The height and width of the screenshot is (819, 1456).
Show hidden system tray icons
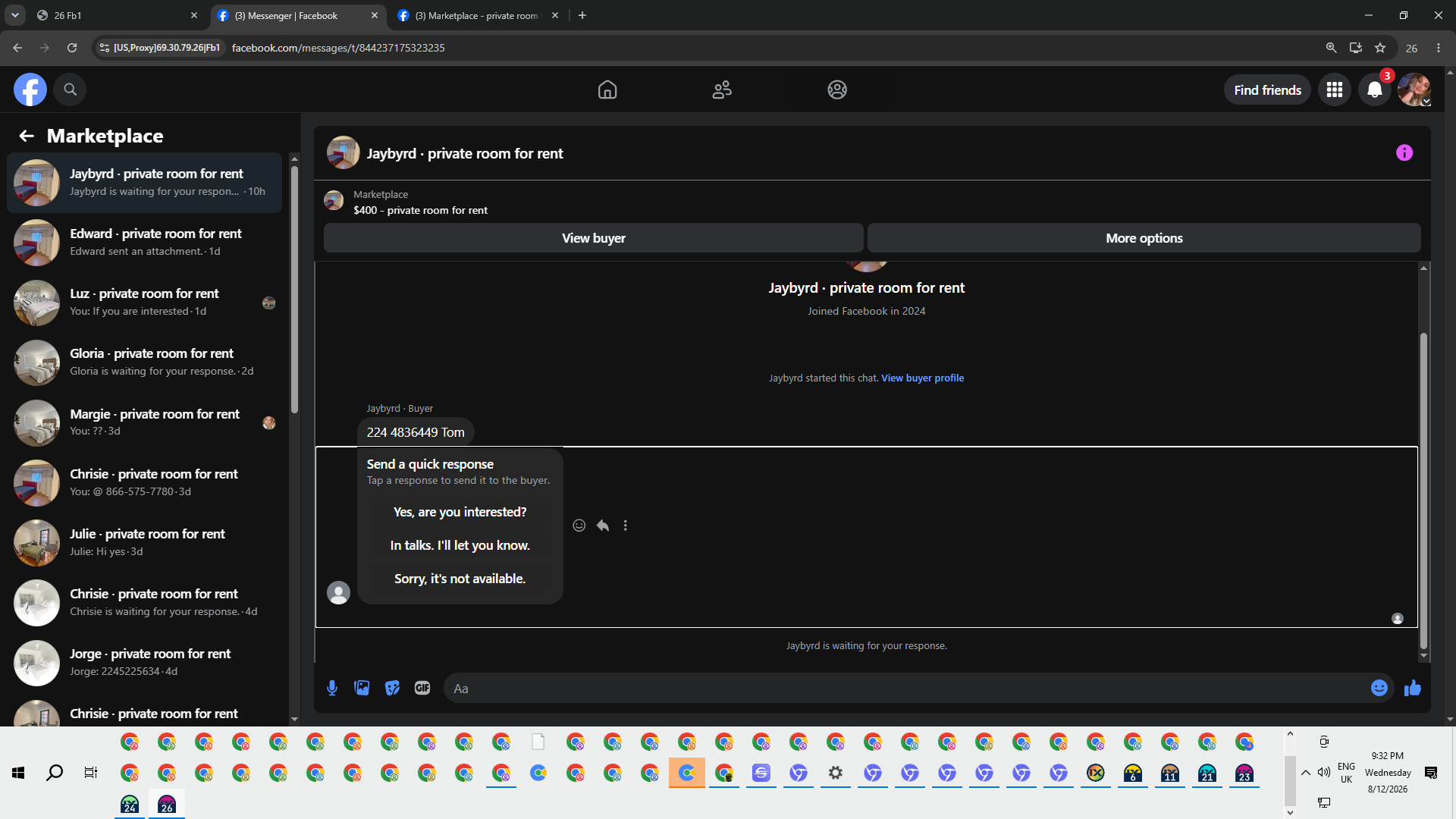tap(1306, 773)
